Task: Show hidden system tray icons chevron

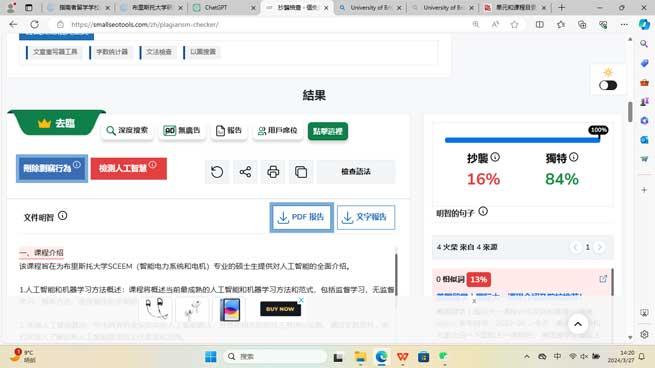Action: pyautogui.click(x=527, y=357)
